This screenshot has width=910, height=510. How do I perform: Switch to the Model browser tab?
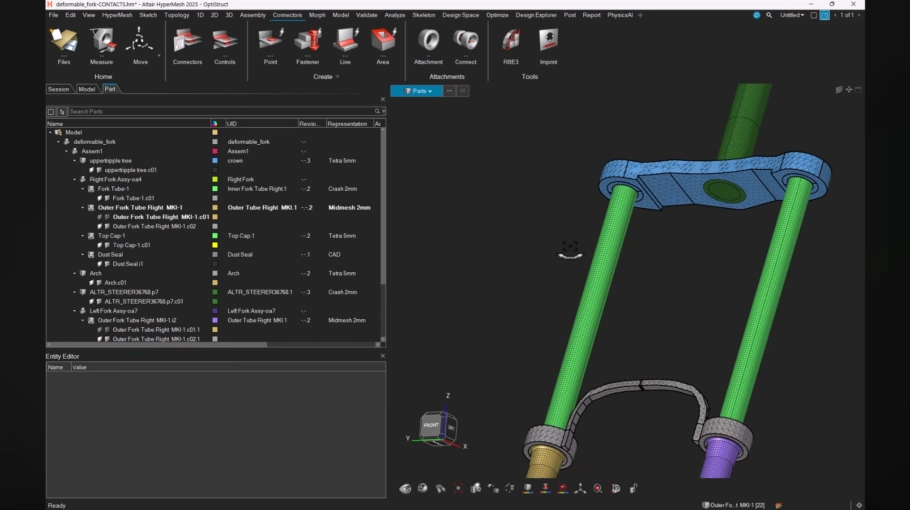(x=86, y=89)
